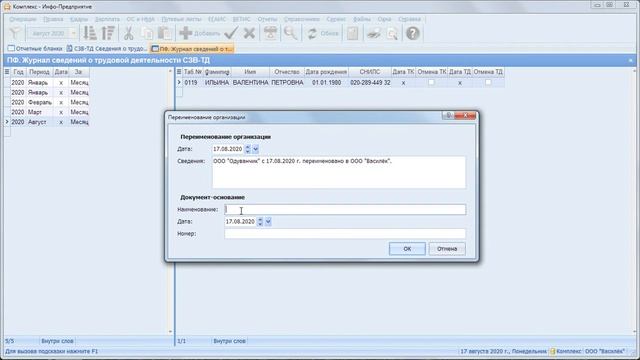Click the 'Номер' input field

point(345,234)
